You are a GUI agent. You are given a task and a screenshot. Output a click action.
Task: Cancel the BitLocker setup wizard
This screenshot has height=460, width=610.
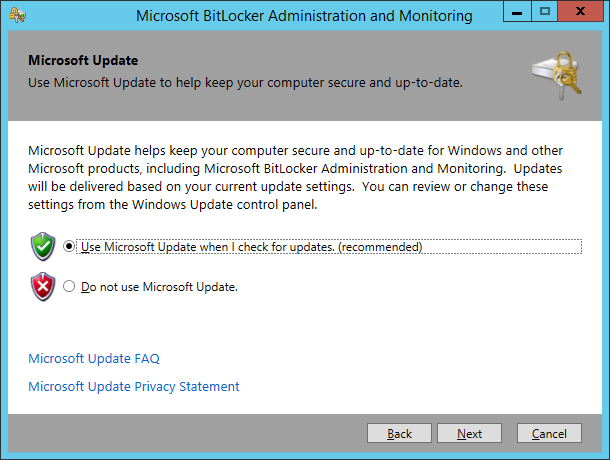click(549, 433)
